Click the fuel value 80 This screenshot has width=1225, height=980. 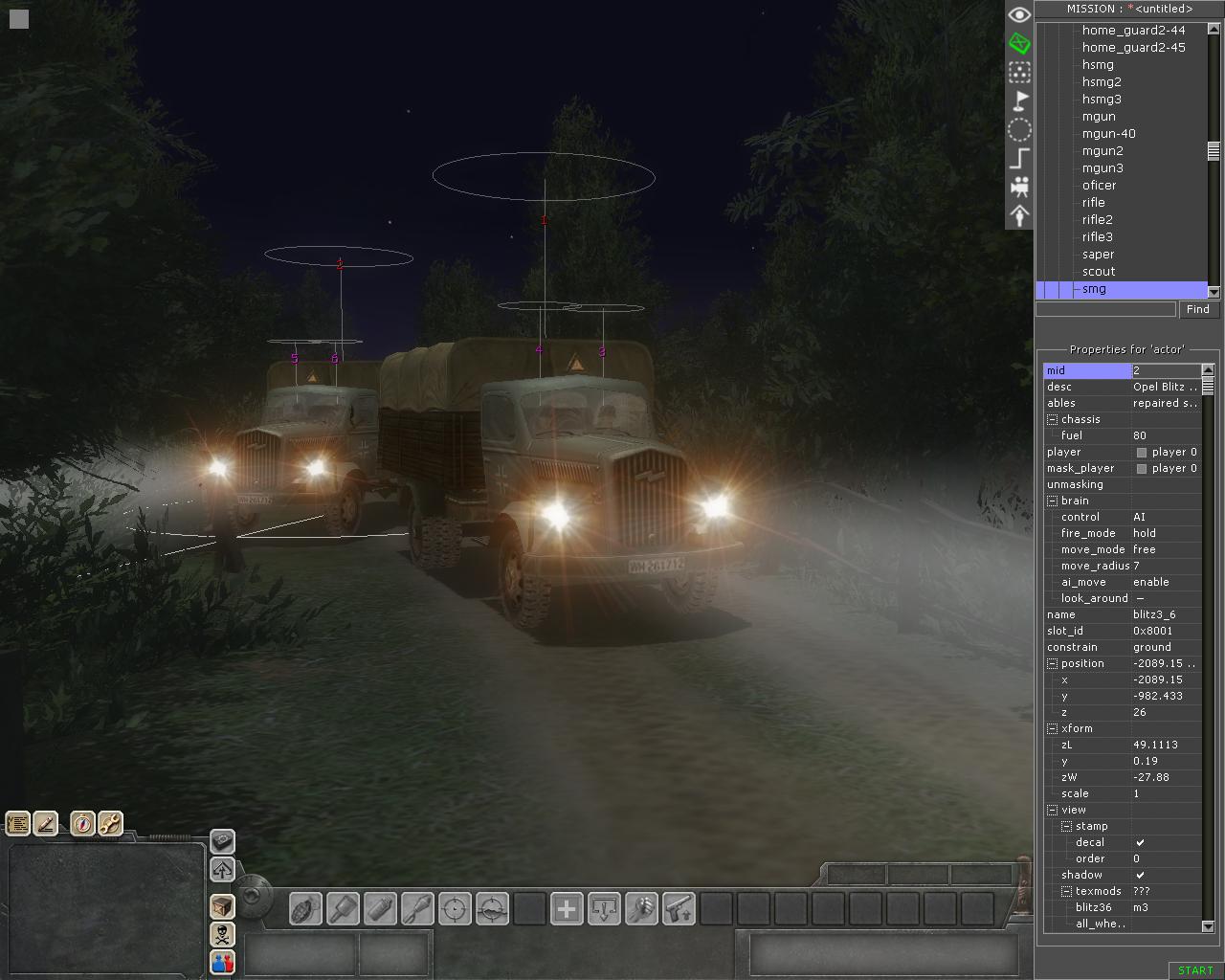pyautogui.click(x=1166, y=436)
